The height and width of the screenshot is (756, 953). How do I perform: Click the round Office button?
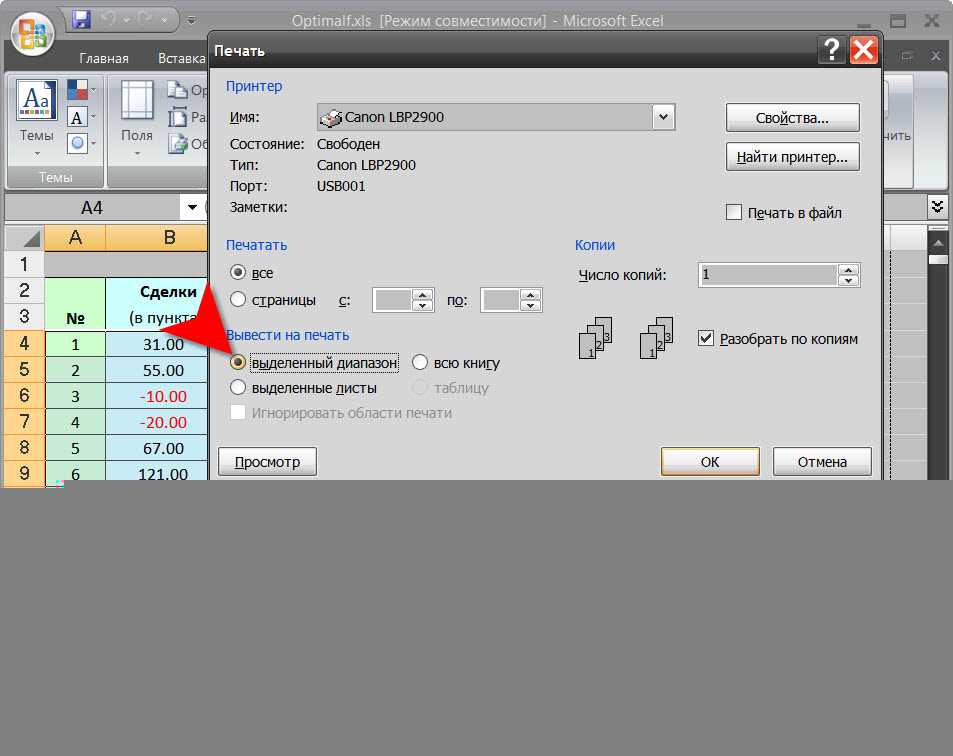tap(32, 34)
